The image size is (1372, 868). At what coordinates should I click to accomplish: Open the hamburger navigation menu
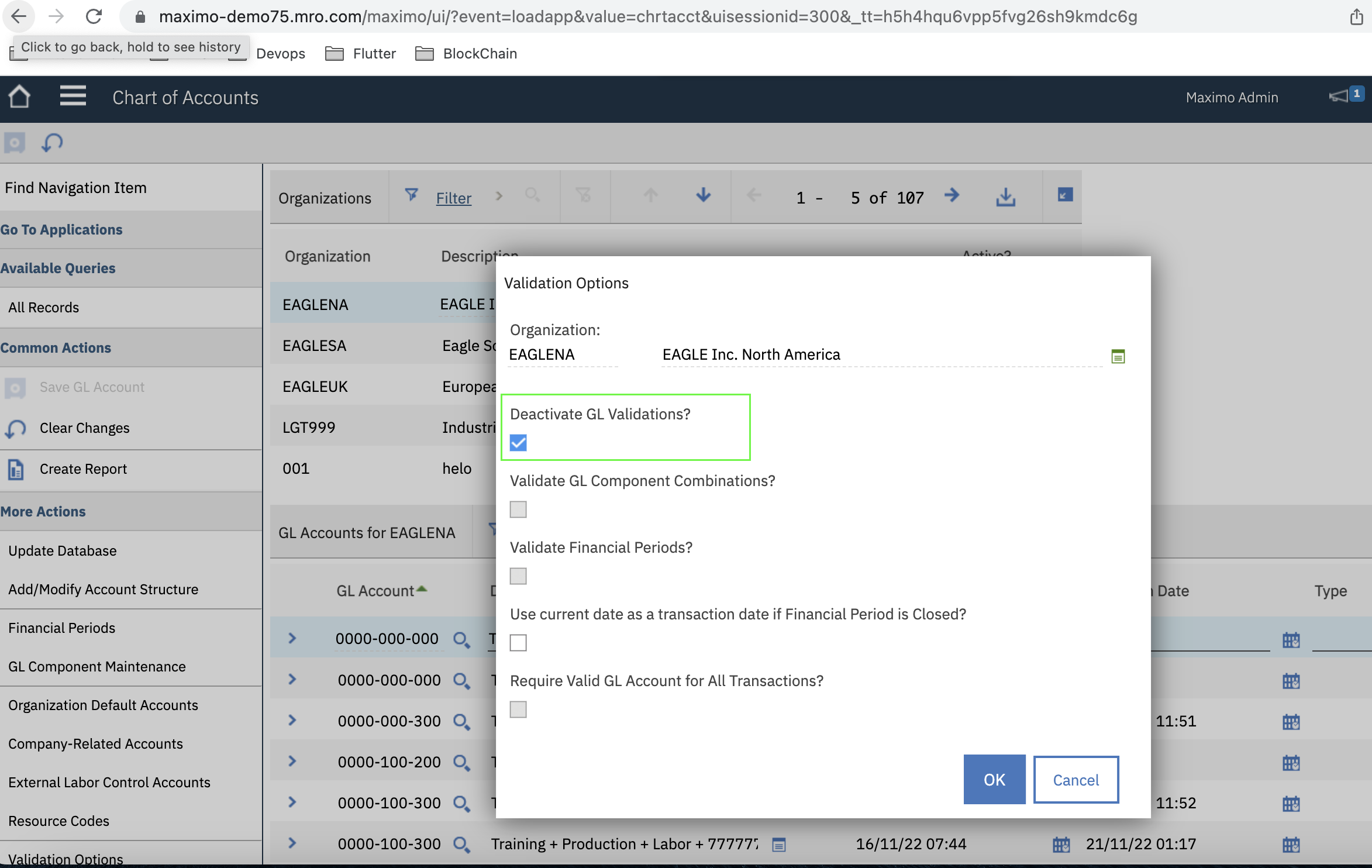(73, 96)
